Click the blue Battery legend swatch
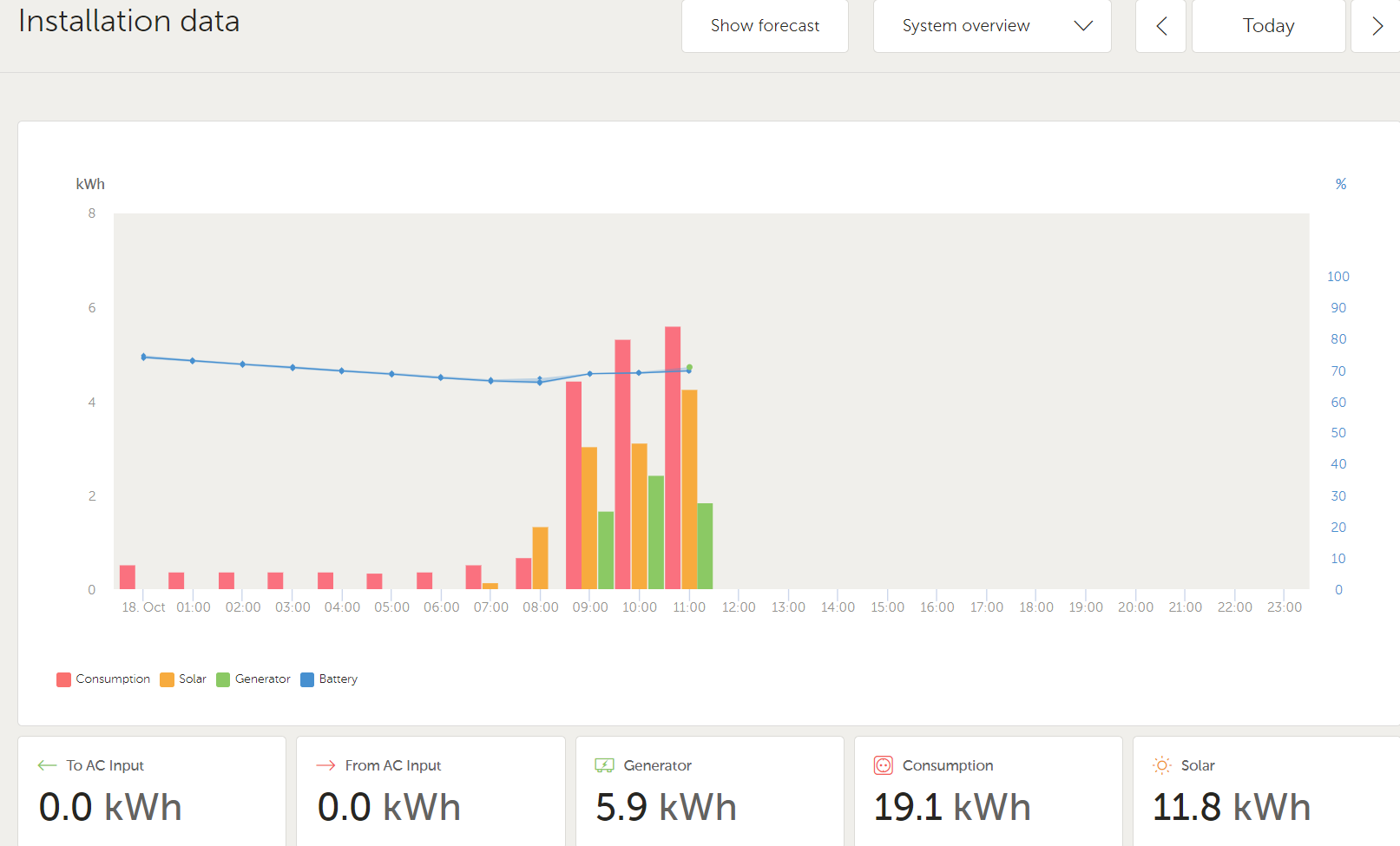The height and width of the screenshot is (846, 1400). [307, 679]
